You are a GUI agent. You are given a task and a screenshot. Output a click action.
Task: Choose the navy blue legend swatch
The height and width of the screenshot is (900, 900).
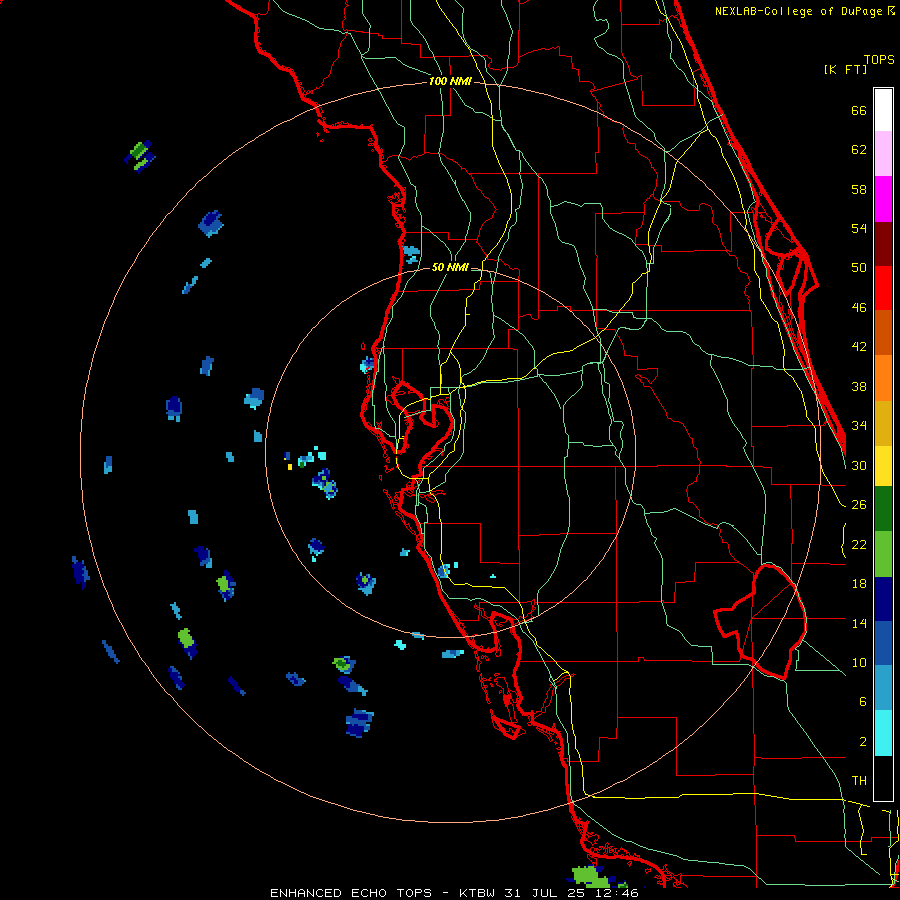pyautogui.click(x=883, y=599)
